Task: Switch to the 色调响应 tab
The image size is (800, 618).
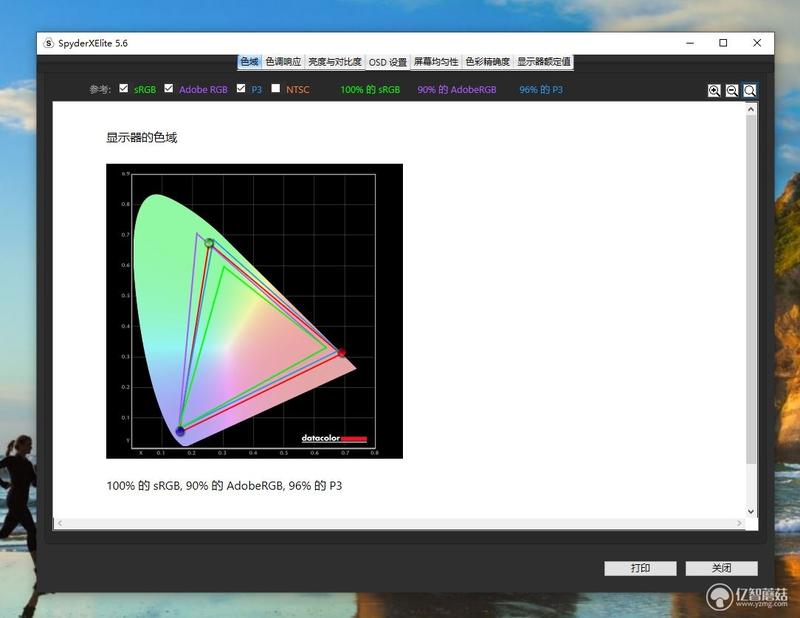Action: tap(283, 62)
